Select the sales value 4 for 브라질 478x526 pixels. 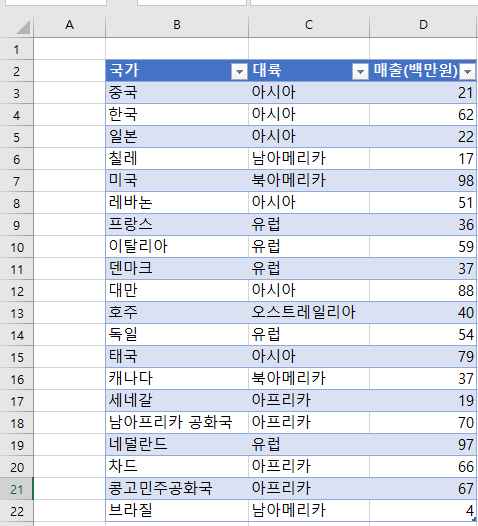(x=423, y=511)
